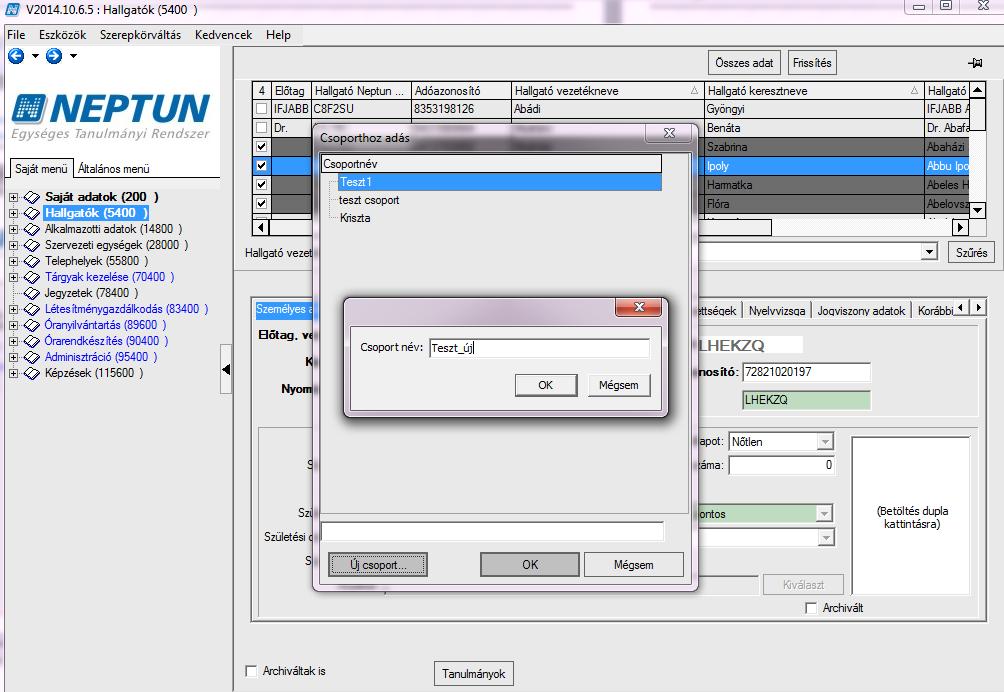
Task: Click the Új csoport... button
Action: point(378,565)
